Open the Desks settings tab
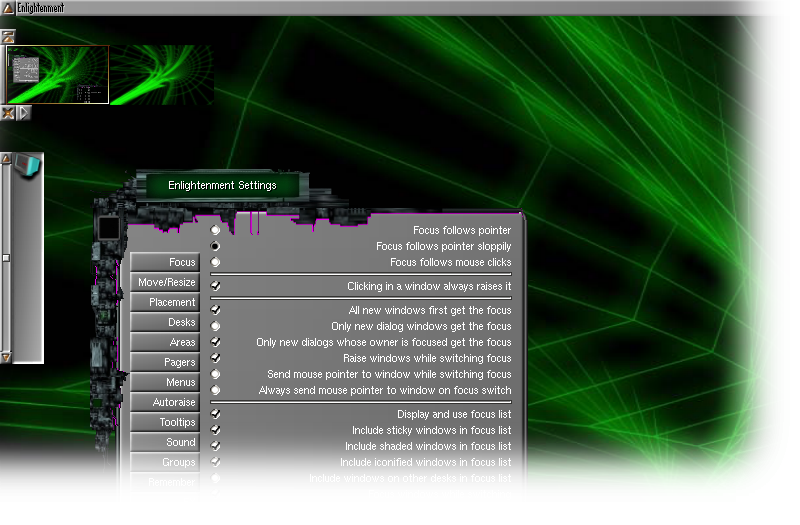 pos(165,322)
